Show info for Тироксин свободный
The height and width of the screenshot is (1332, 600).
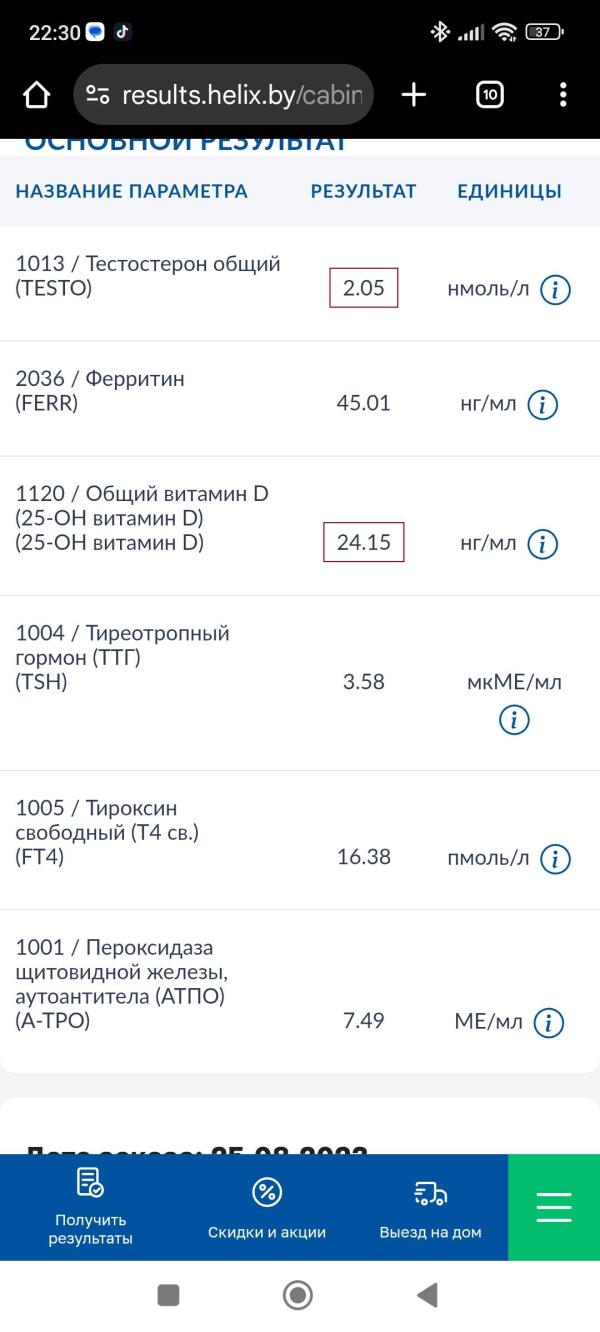click(555, 858)
